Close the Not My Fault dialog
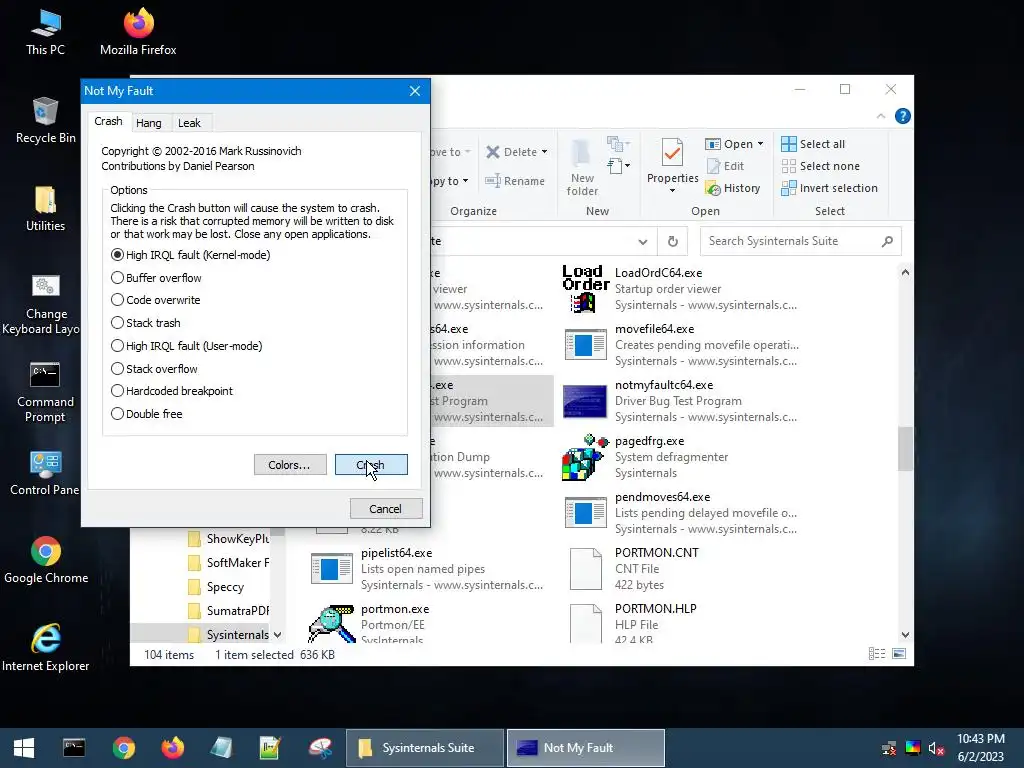 click(415, 91)
